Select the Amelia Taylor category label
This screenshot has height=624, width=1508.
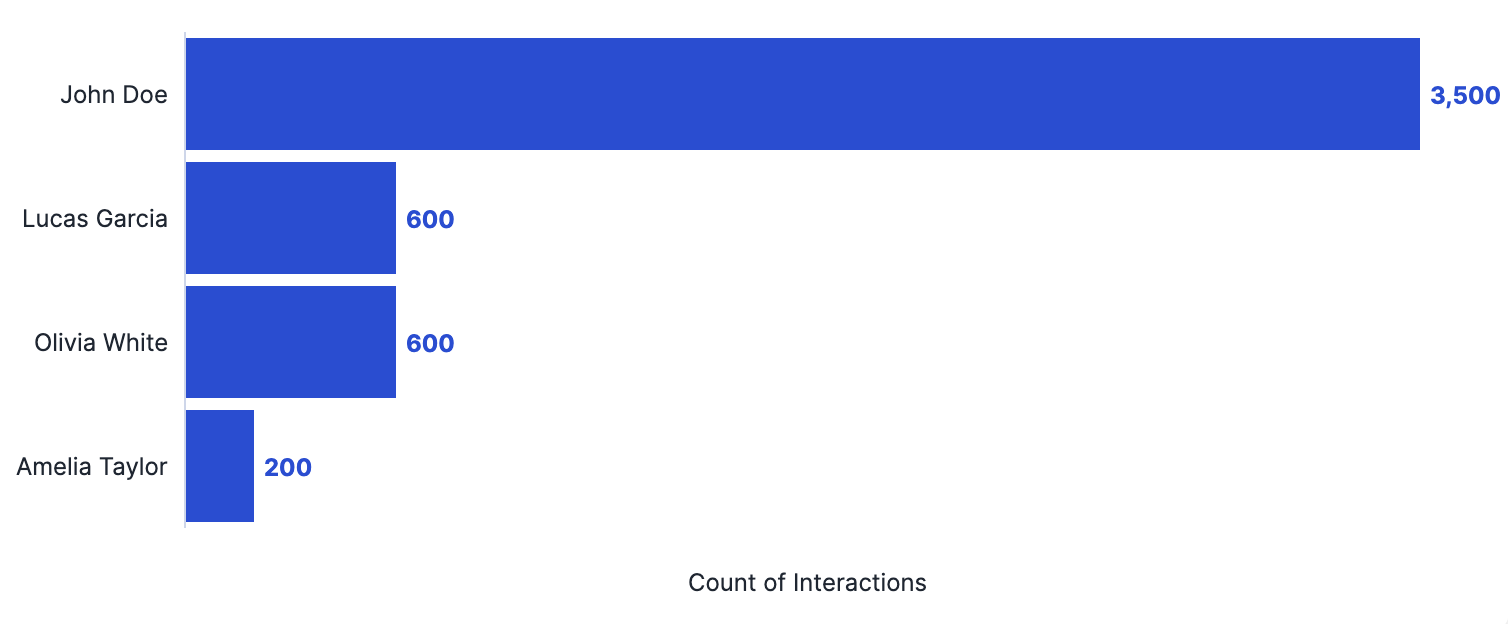(x=92, y=467)
